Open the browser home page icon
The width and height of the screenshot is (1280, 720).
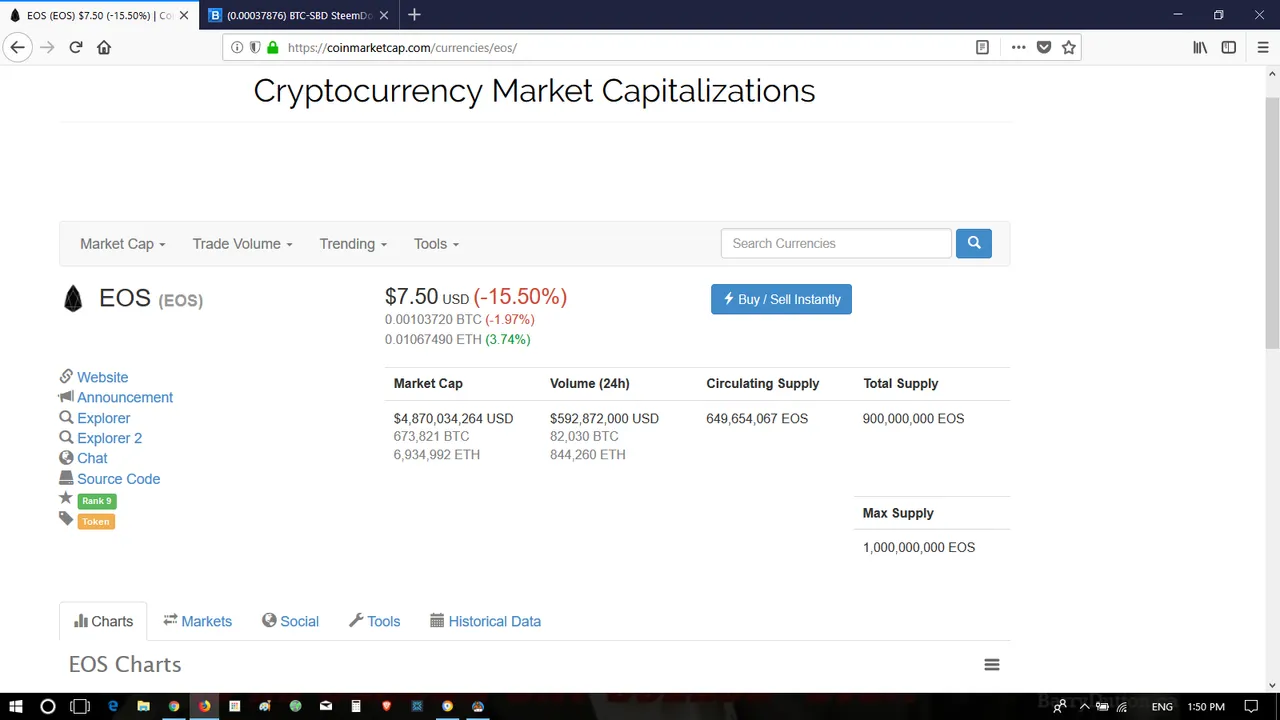104,47
